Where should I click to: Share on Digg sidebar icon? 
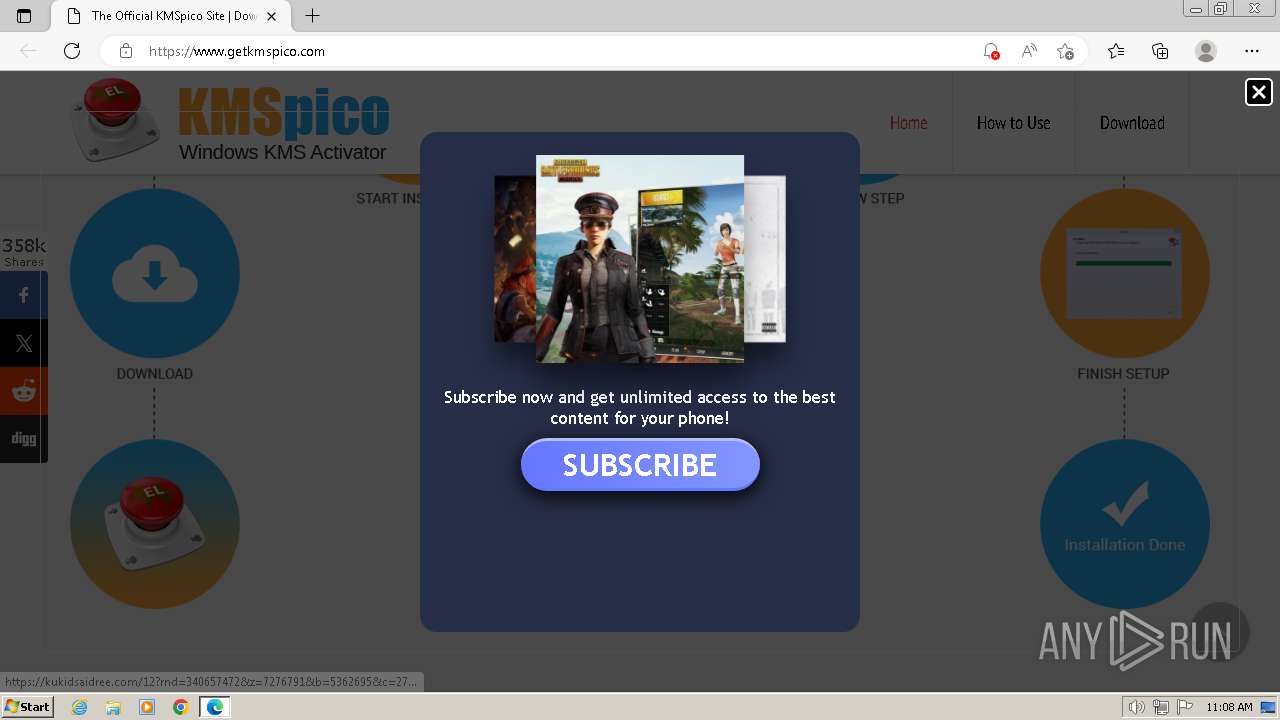click(24, 439)
